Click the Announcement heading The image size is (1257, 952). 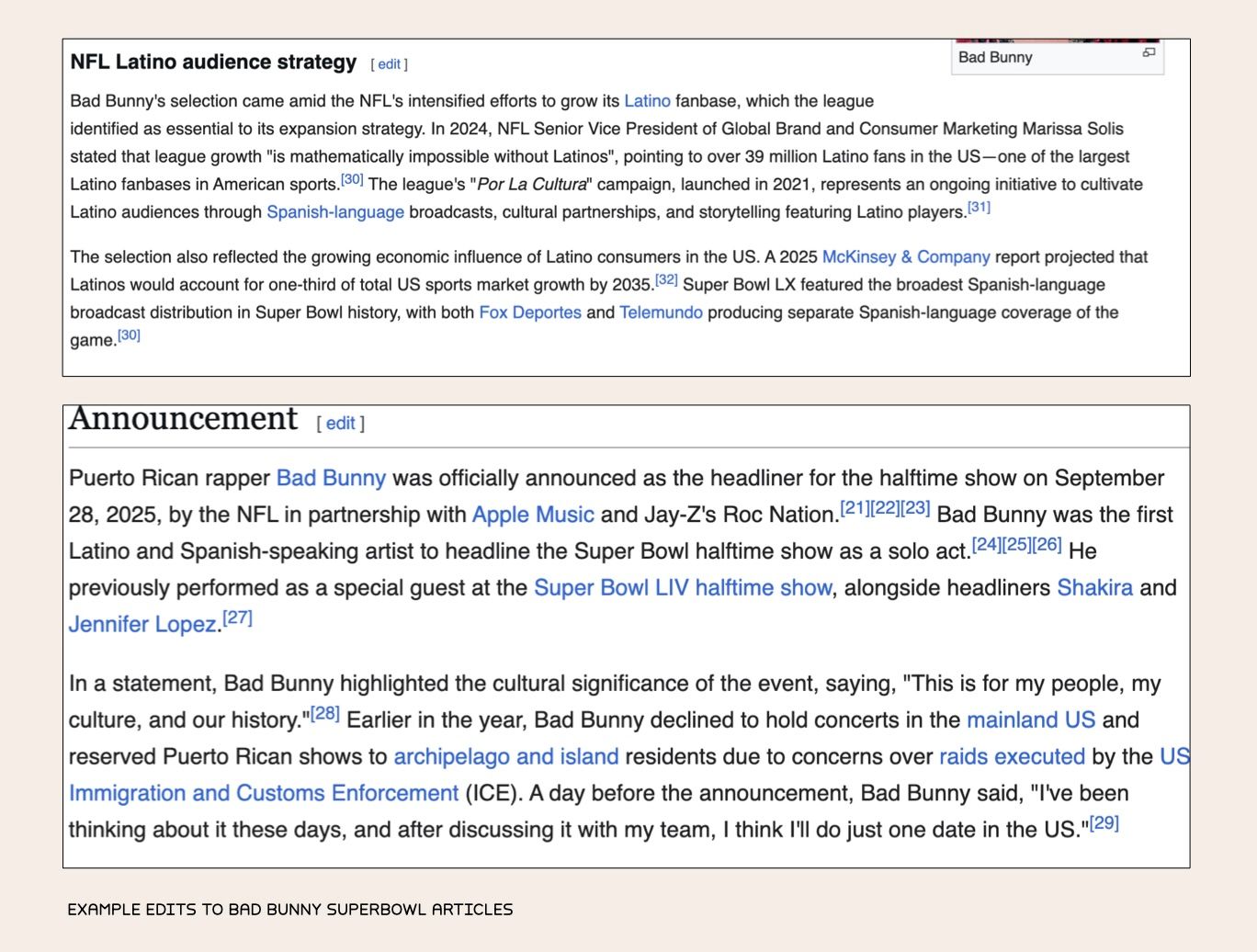pos(183,419)
